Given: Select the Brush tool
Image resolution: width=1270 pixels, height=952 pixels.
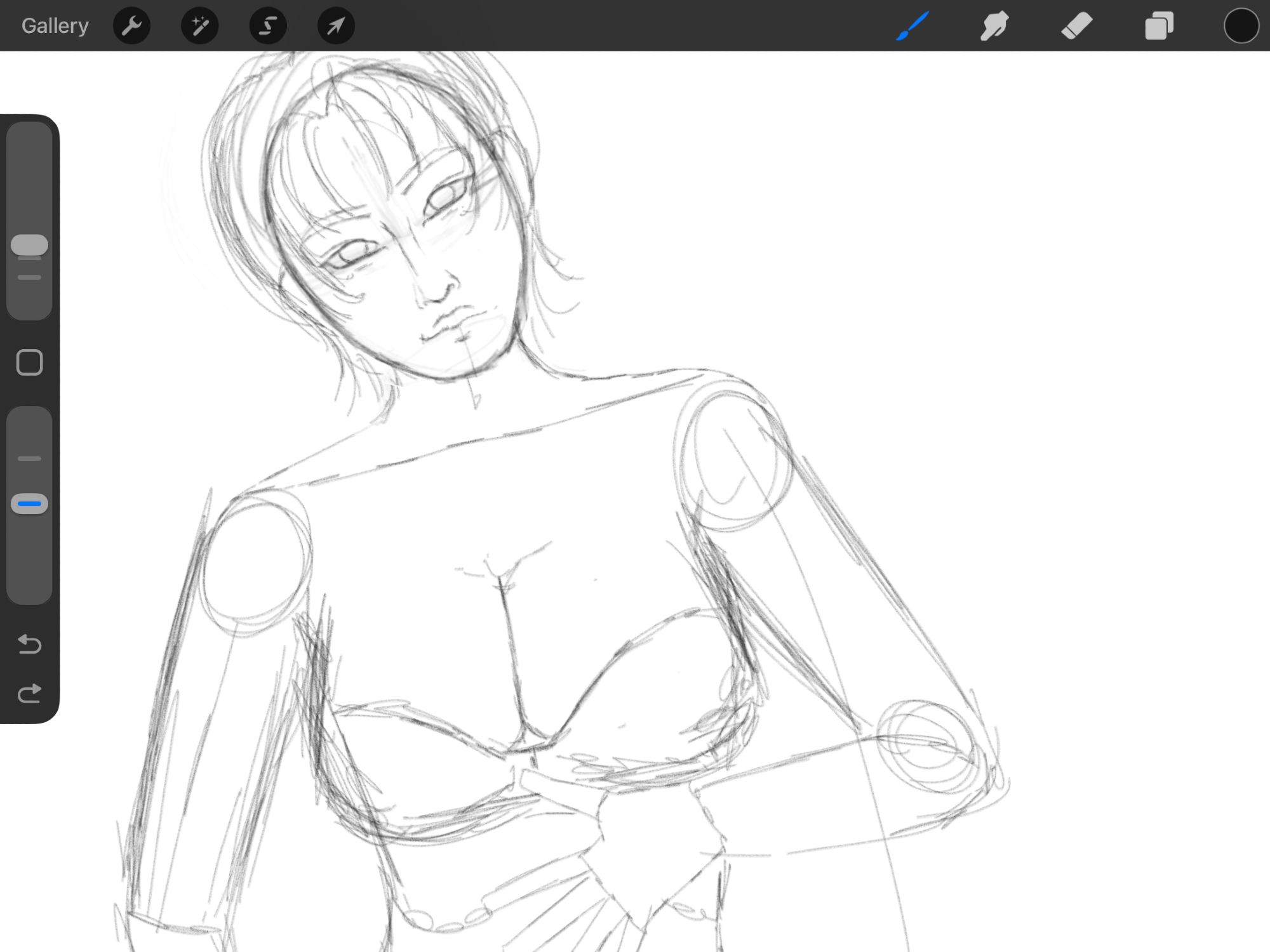Looking at the screenshot, I should coord(912,26).
